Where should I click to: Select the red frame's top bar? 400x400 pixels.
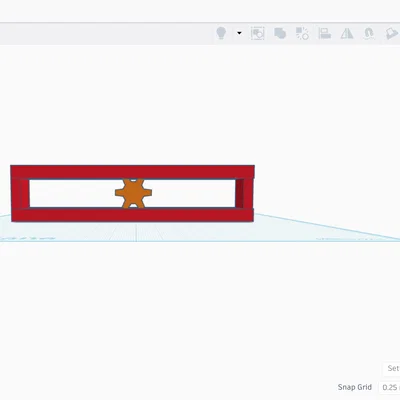(132, 172)
